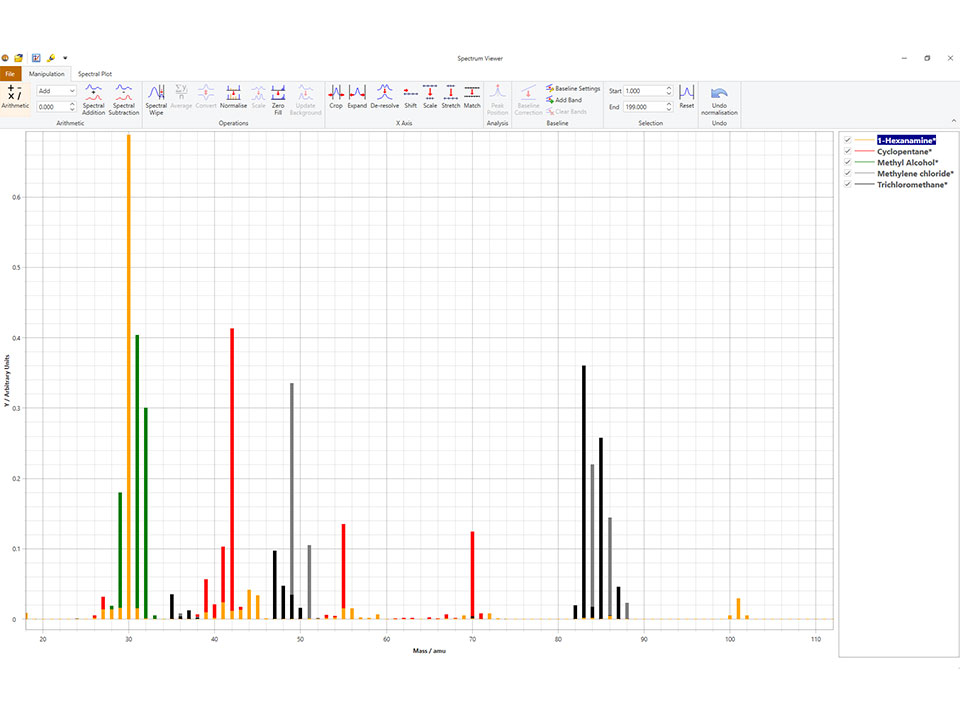
Task: Apply Zero Fill operation
Action: pos(278,100)
